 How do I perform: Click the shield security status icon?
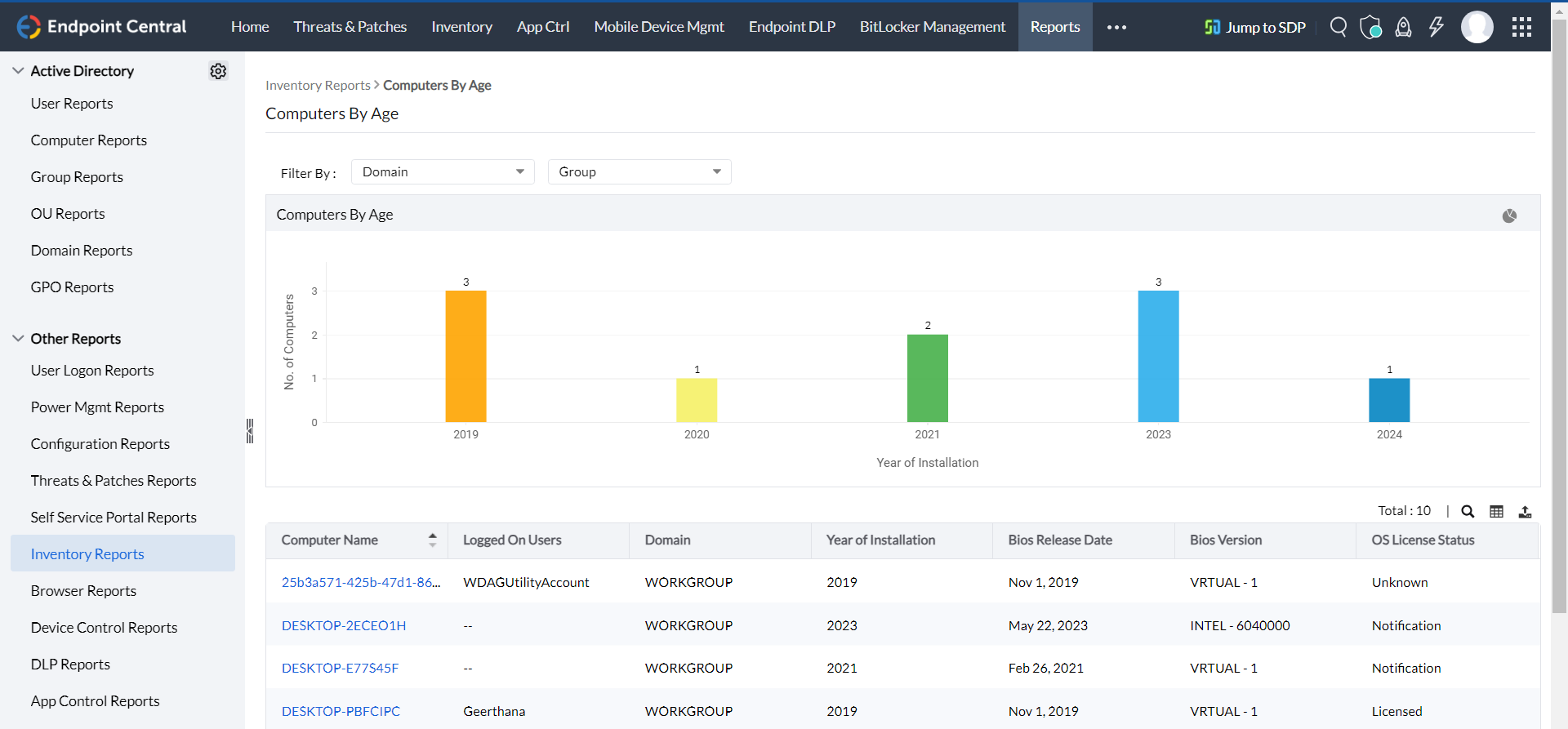(1370, 27)
